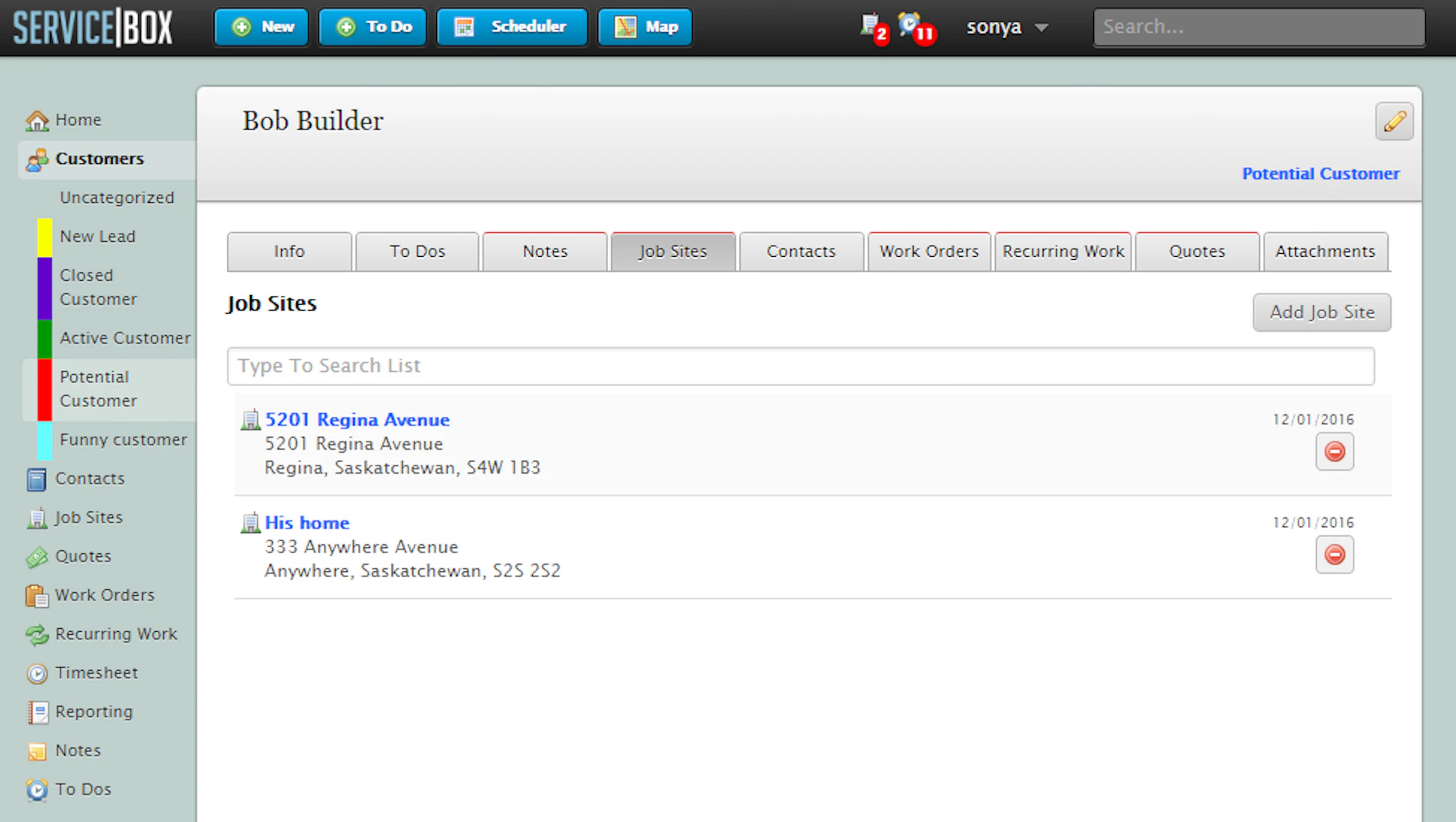The image size is (1456, 822).
Task: Open To Dos in the sidebar
Action: (68, 790)
